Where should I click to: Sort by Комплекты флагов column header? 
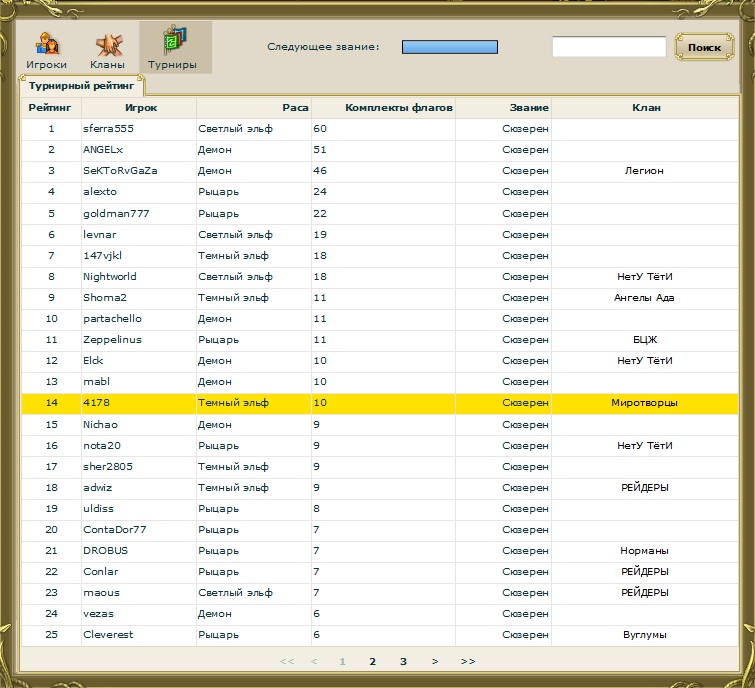click(399, 108)
